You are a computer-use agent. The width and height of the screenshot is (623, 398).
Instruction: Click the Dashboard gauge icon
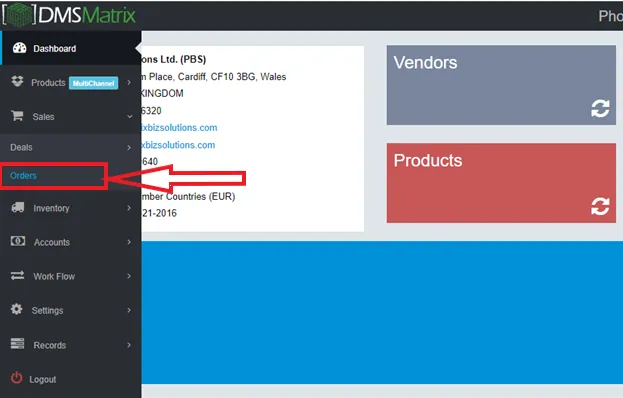(19, 48)
